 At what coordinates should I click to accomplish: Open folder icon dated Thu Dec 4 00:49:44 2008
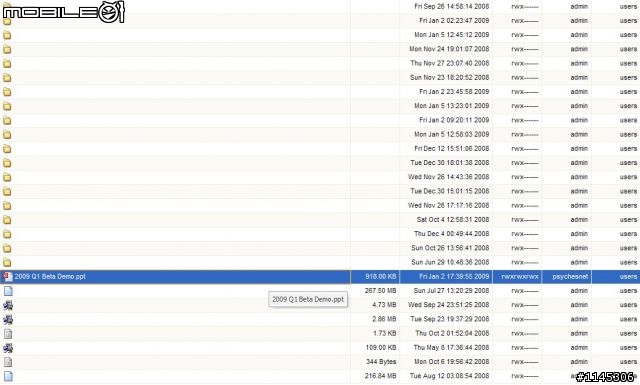(x=7, y=234)
